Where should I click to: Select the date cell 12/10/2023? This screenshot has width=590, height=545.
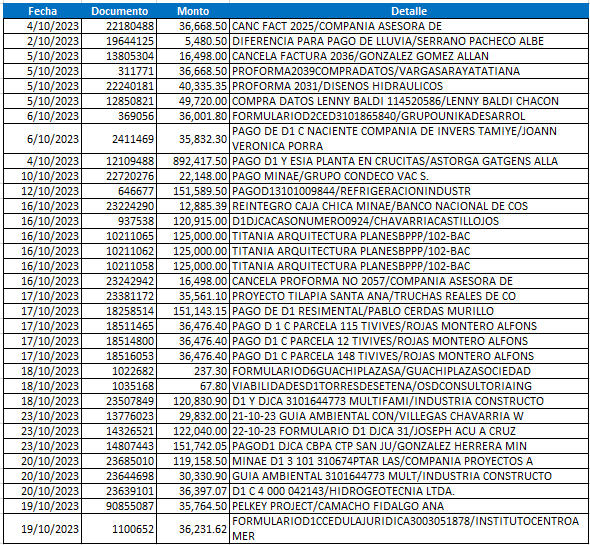(x=43, y=191)
